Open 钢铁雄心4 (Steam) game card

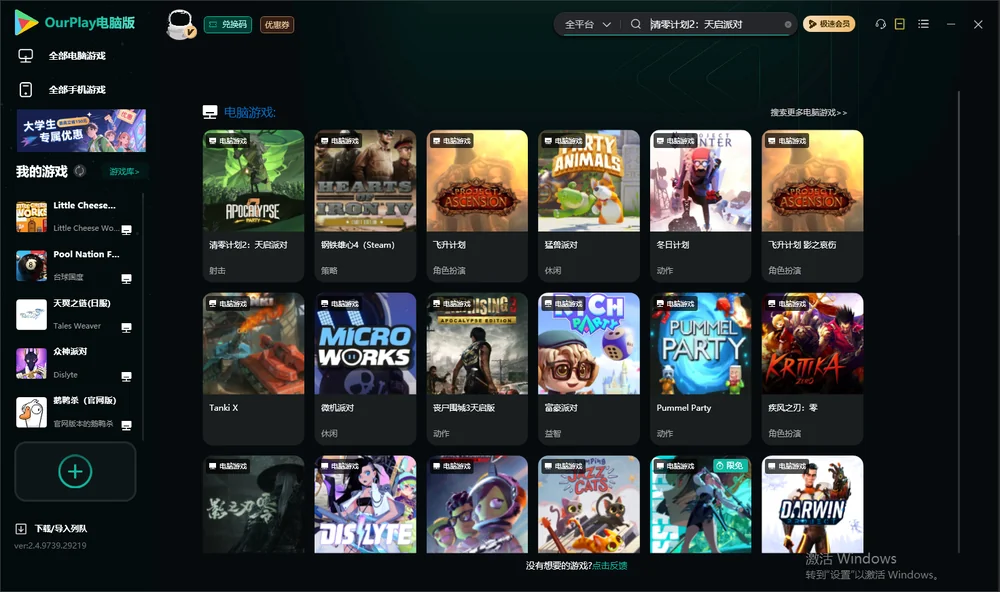tap(365, 205)
